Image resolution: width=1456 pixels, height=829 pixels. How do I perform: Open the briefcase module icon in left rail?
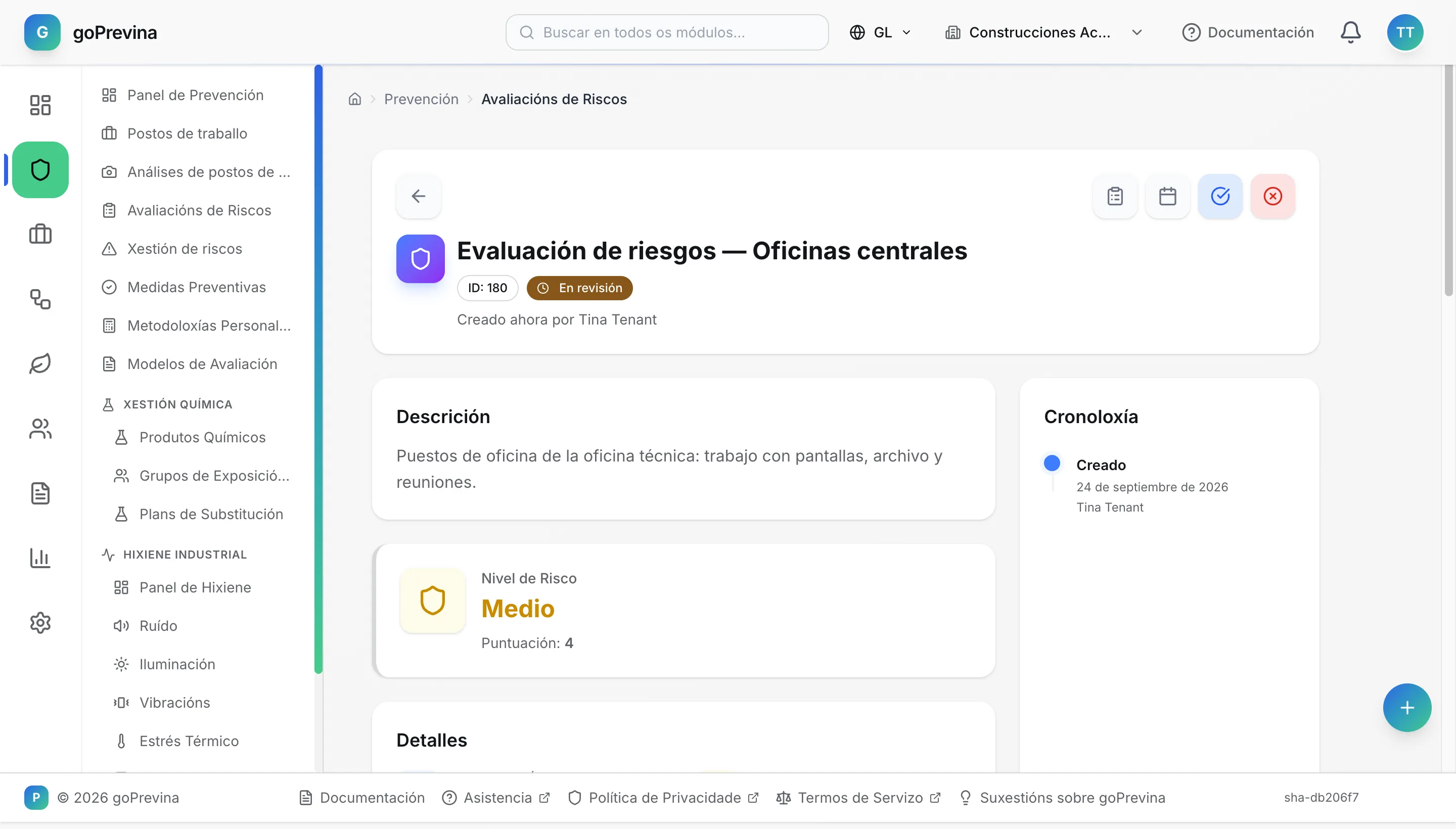(40, 234)
